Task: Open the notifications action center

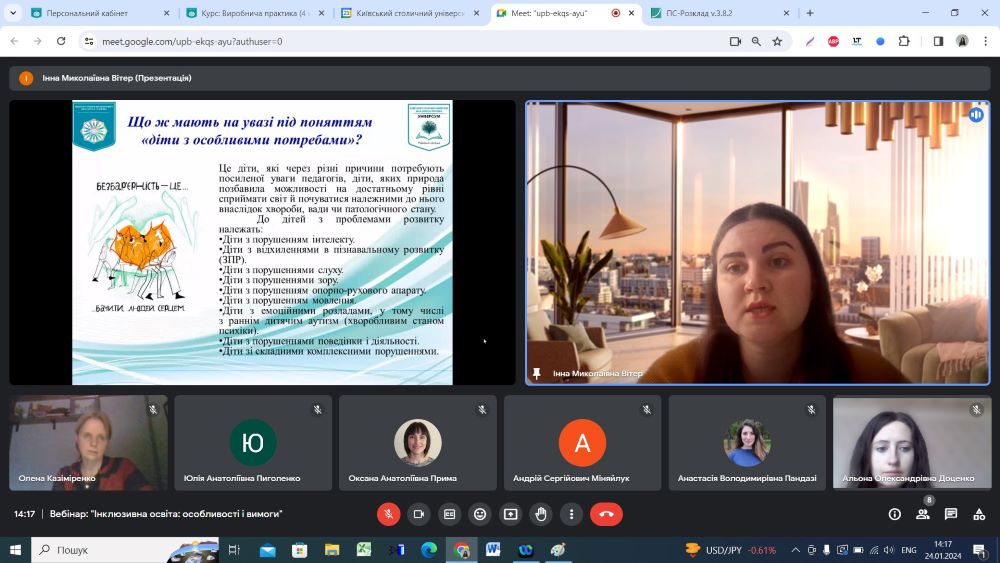Action: [980, 550]
